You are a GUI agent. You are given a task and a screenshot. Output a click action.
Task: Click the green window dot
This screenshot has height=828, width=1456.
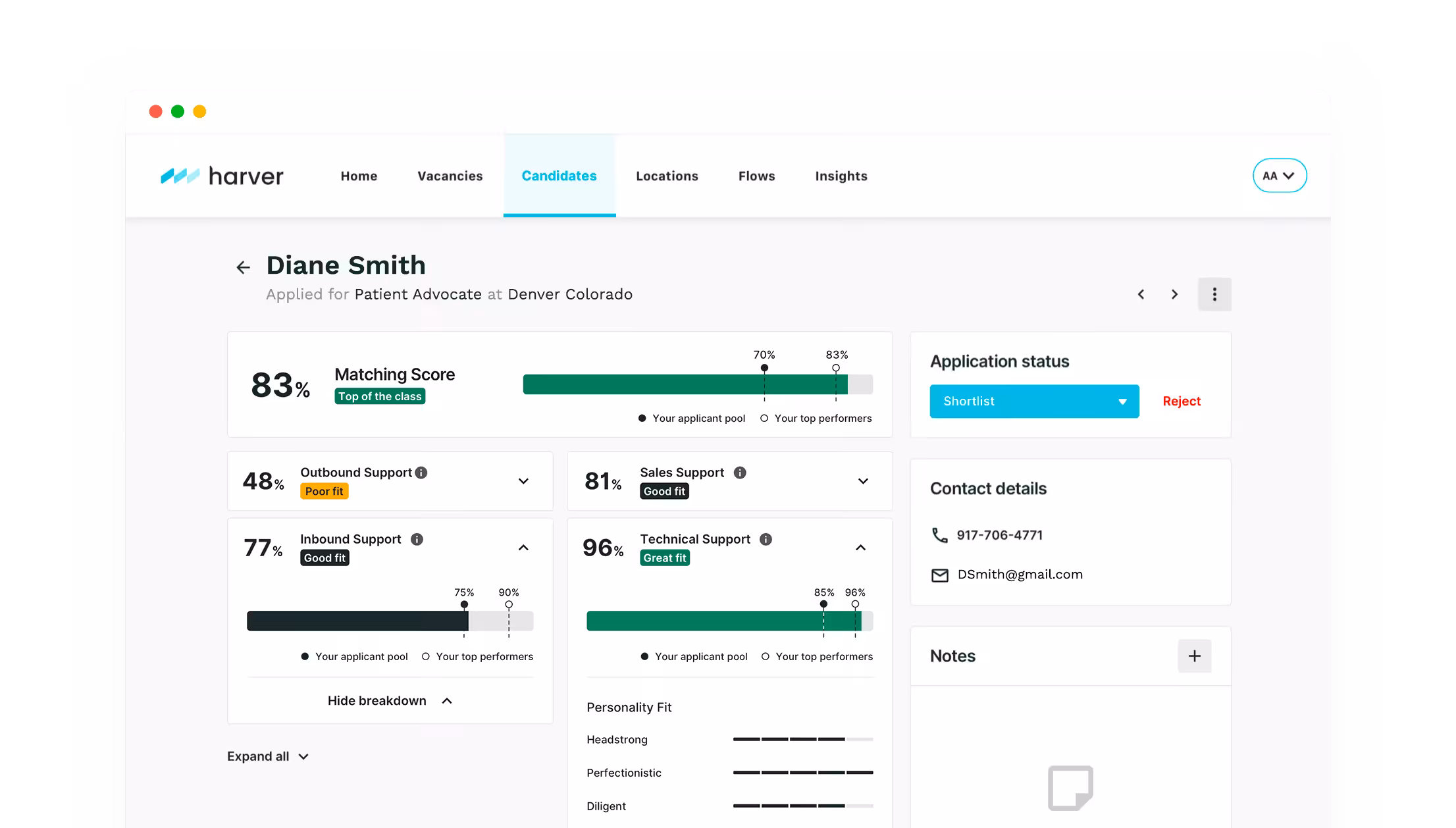[x=178, y=111]
